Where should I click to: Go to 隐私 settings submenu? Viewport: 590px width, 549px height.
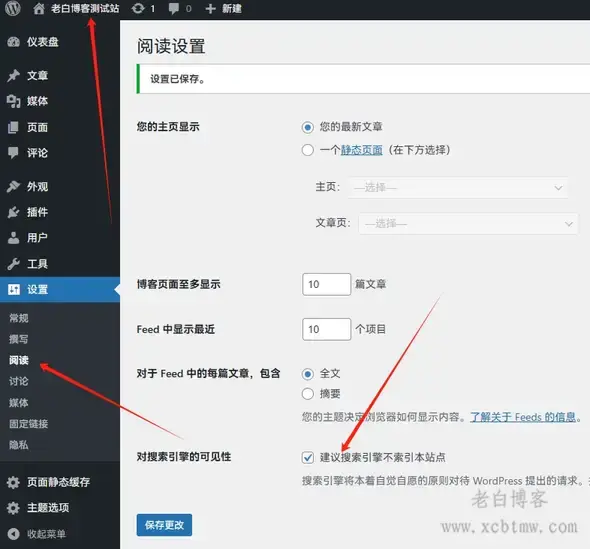pos(19,445)
